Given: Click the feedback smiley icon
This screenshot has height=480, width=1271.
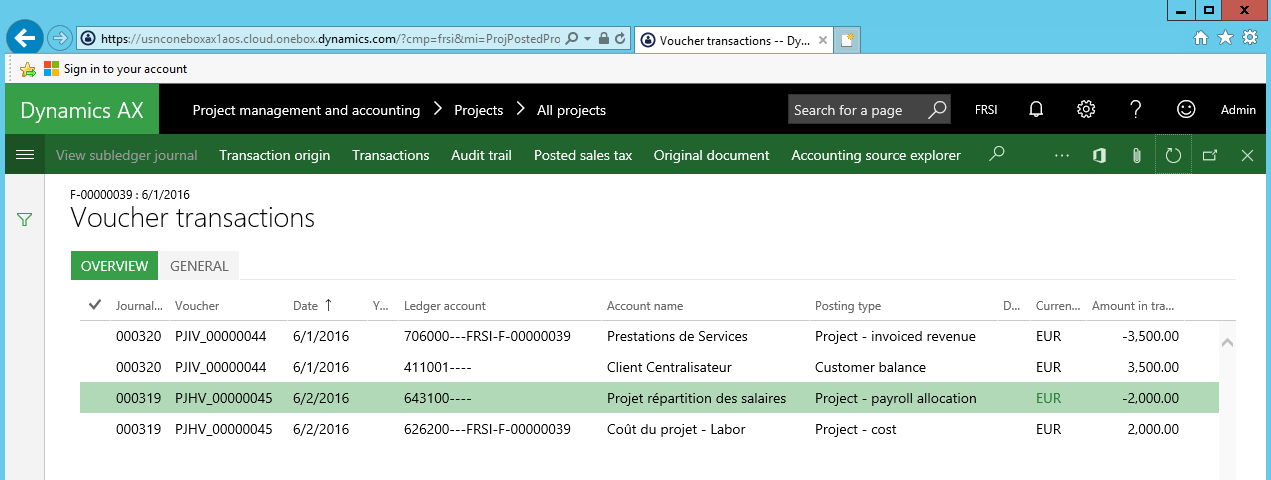Looking at the screenshot, I should [x=1186, y=110].
